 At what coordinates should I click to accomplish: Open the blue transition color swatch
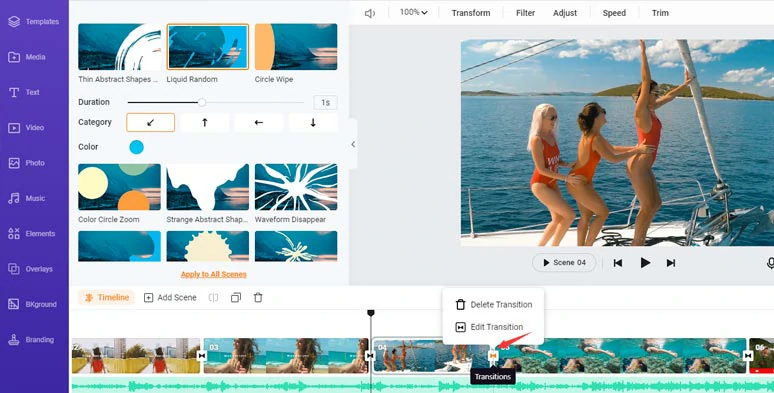coord(137,147)
